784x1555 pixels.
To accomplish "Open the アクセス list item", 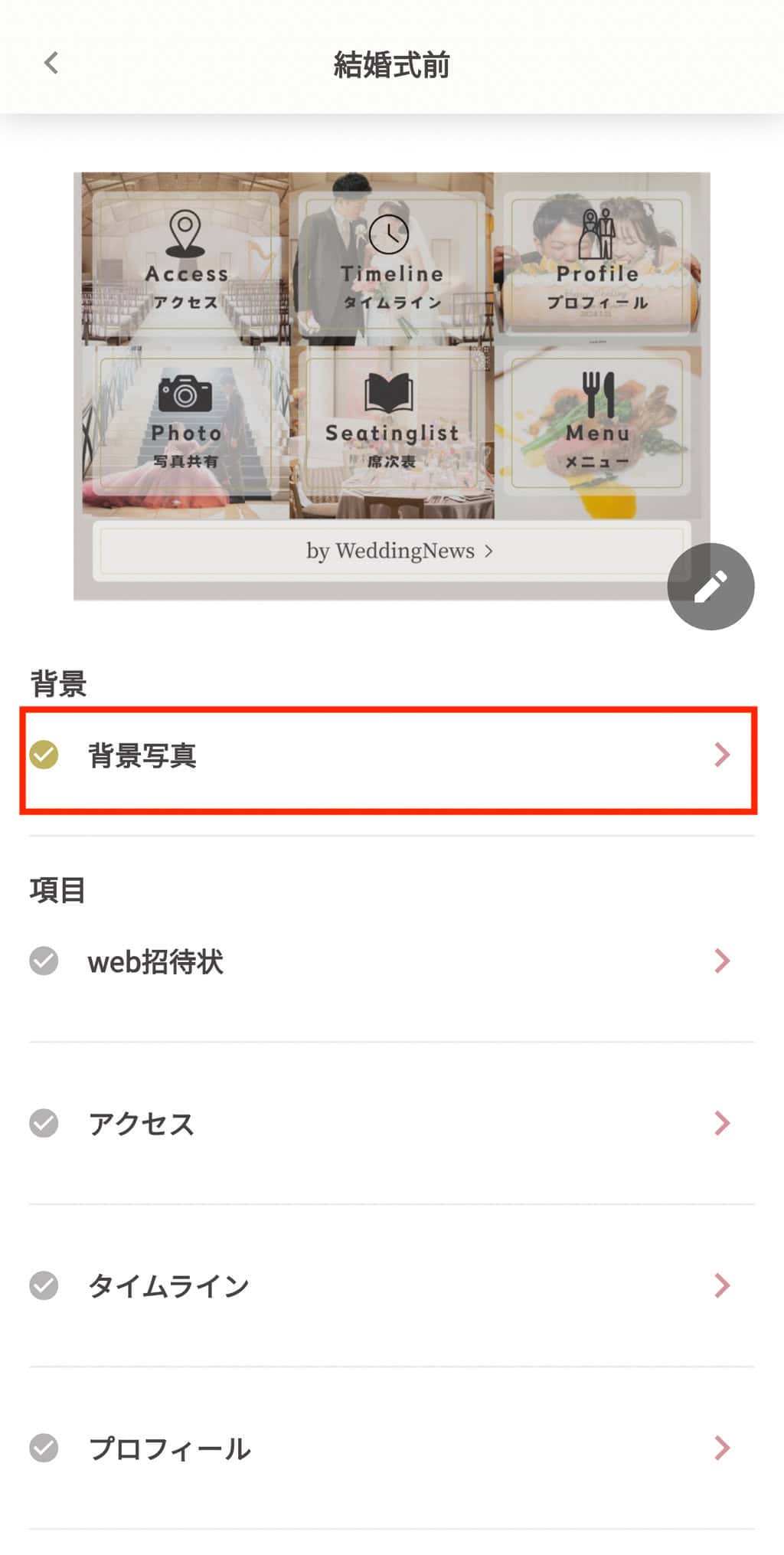I will pos(391,1123).
